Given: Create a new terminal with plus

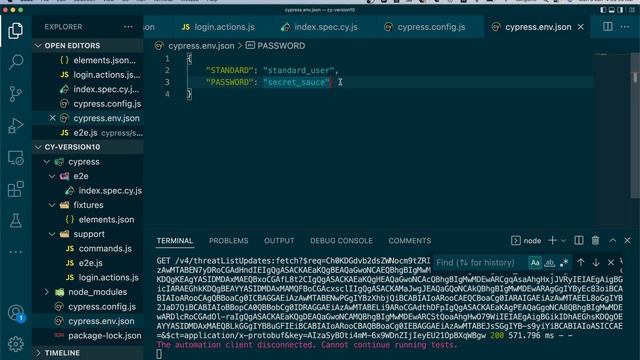Looking at the screenshot, I should pyautogui.click(x=552, y=240).
